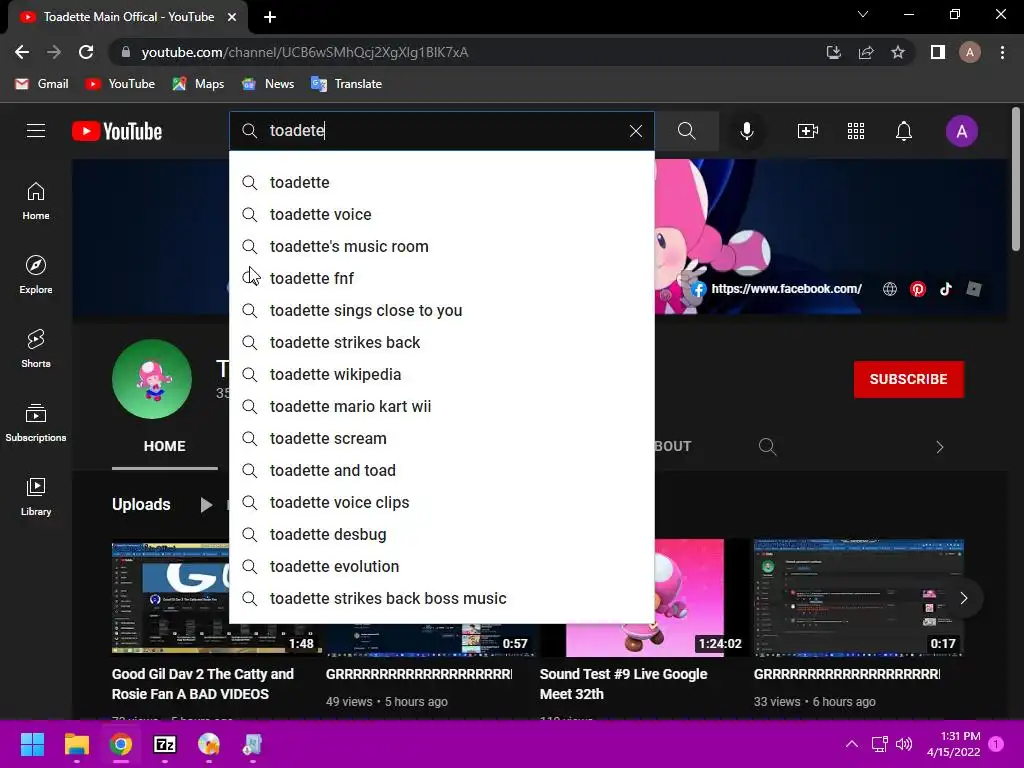The height and width of the screenshot is (768, 1024).
Task: Choose suggestion "toadette desbug"
Action: 442,534
